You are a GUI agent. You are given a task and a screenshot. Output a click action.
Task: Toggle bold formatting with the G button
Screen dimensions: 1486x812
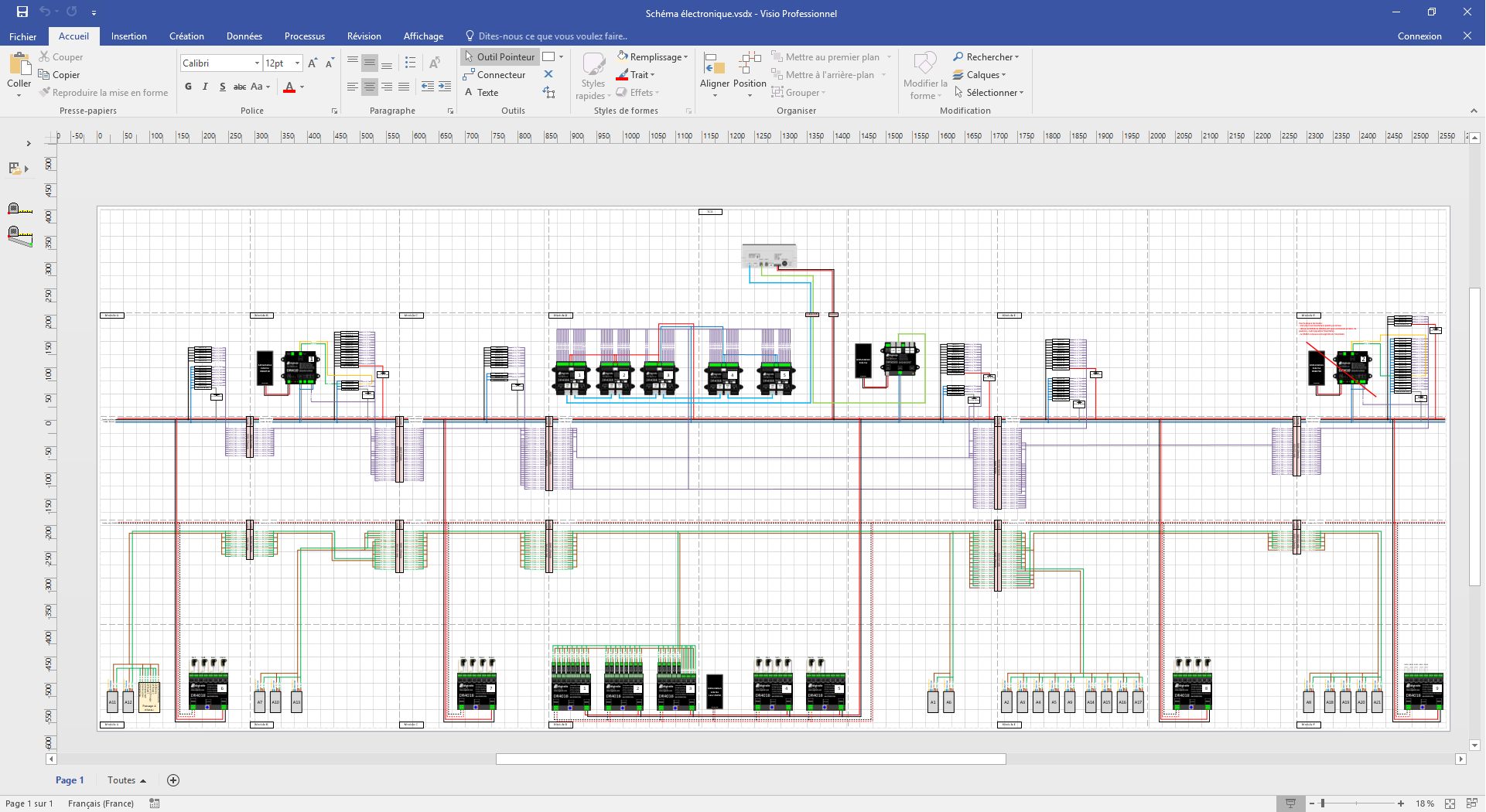[x=187, y=87]
